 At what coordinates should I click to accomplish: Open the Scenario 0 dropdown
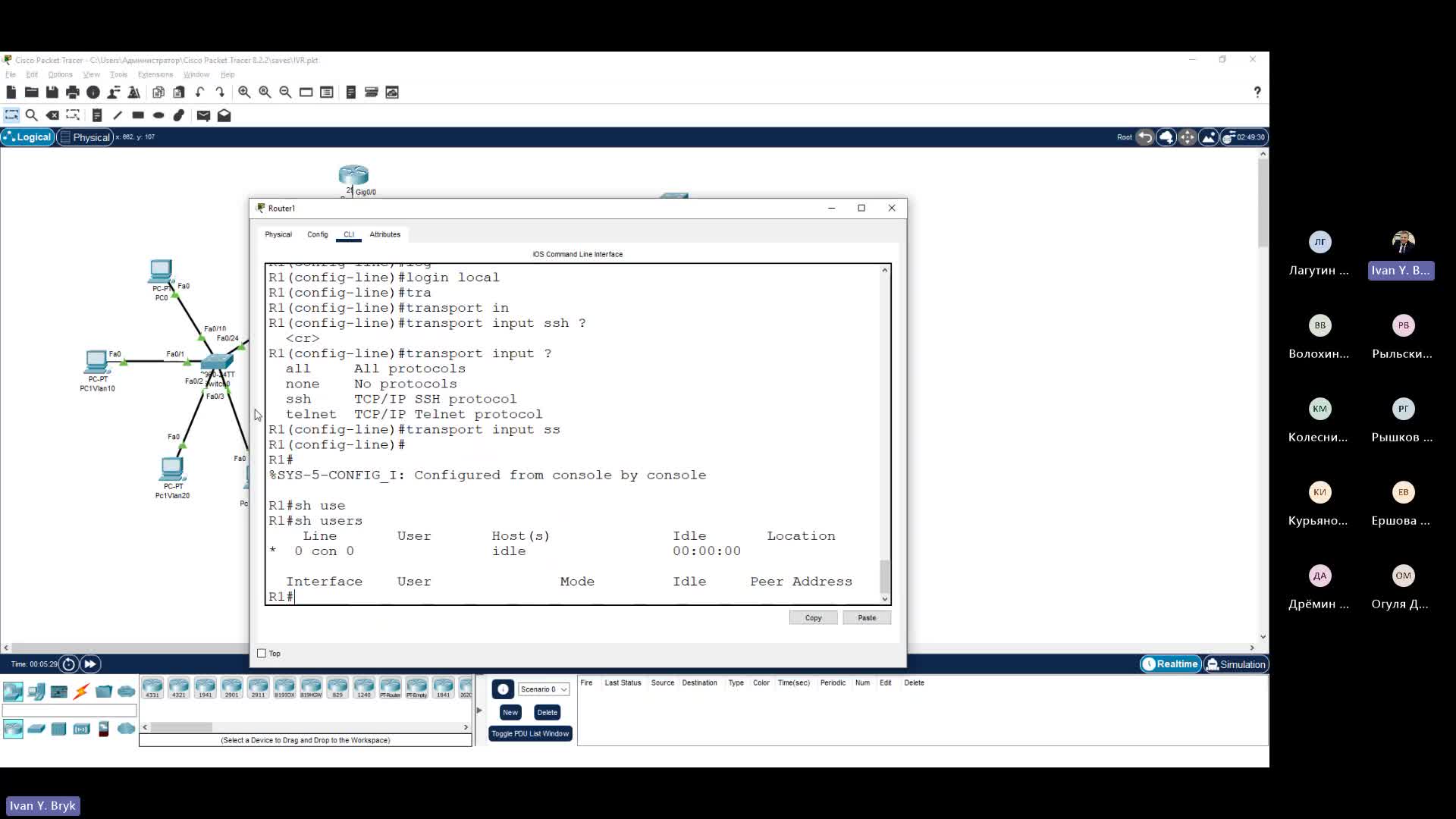coord(544,689)
